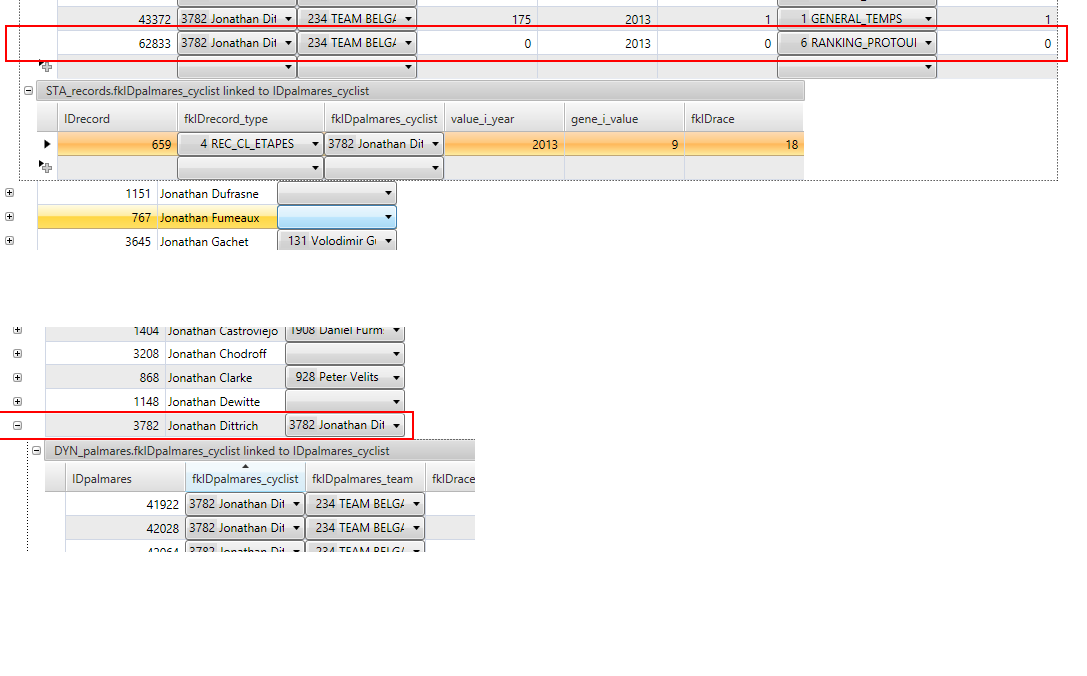
Task: Click the gene_i_value column header
Action: pyautogui.click(x=624, y=118)
